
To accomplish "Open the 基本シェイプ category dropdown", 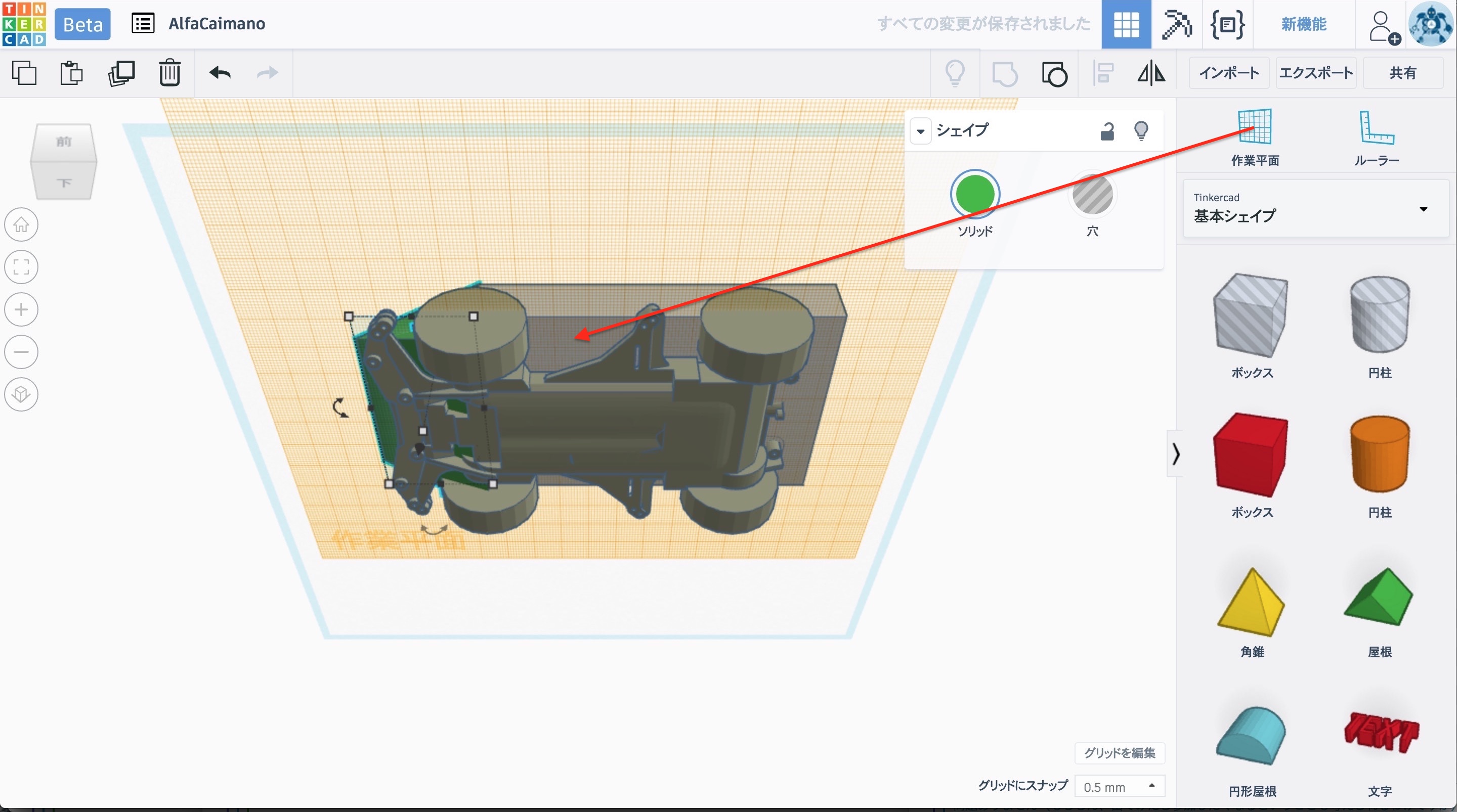I will click(1315, 209).
